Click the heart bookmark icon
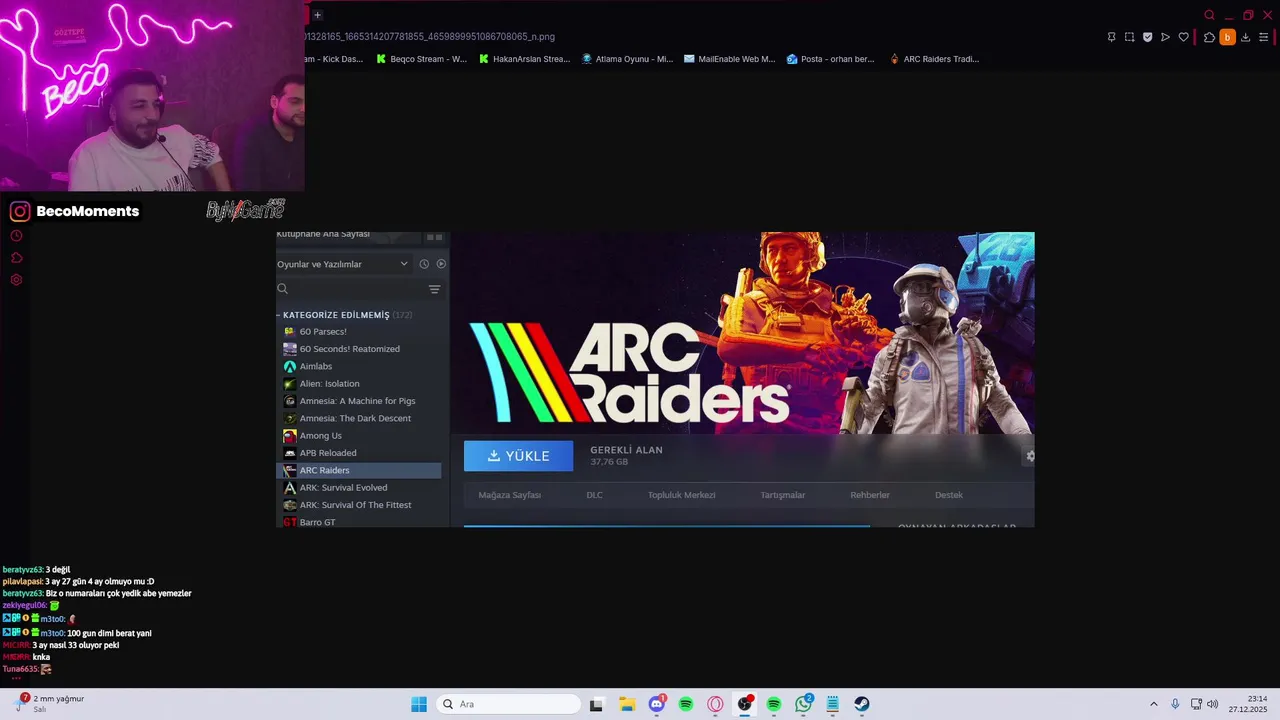Screen dimensions: 1280x720 tap(1183, 37)
